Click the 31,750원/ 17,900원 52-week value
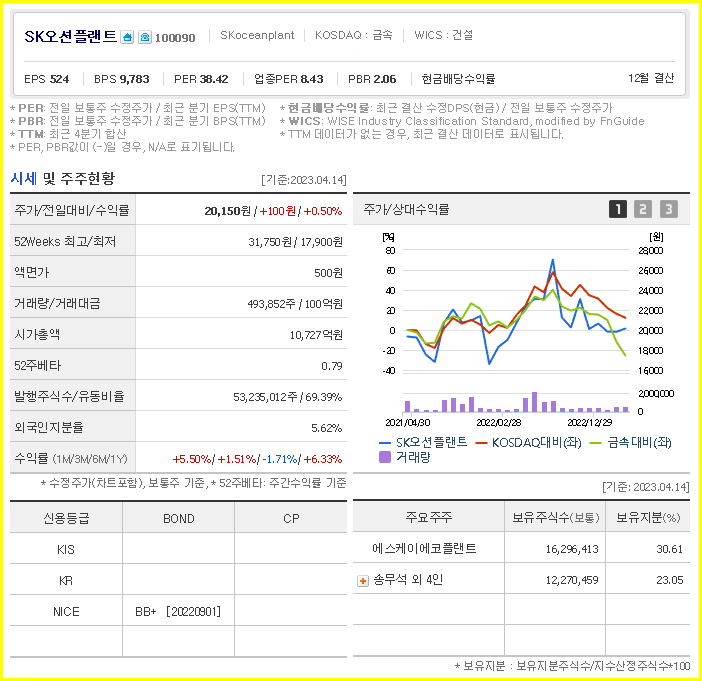702x681 pixels. [295, 242]
